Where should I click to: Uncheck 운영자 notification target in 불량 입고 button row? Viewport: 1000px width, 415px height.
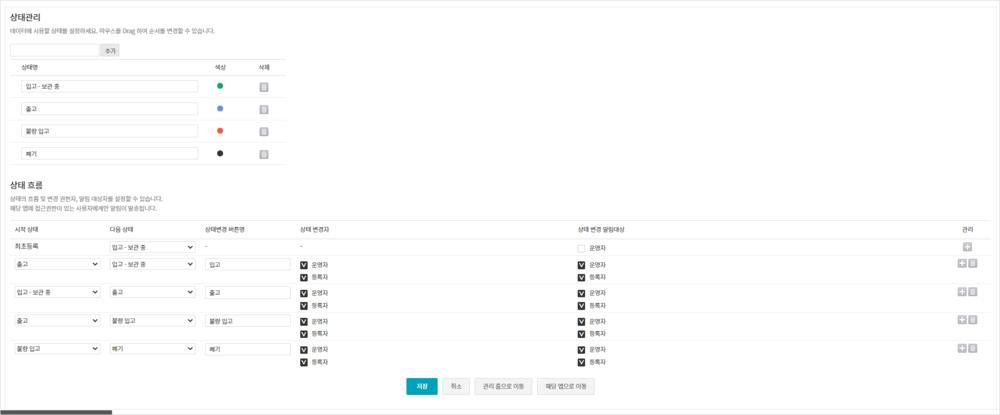pyautogui.click(x=581, y=321)
